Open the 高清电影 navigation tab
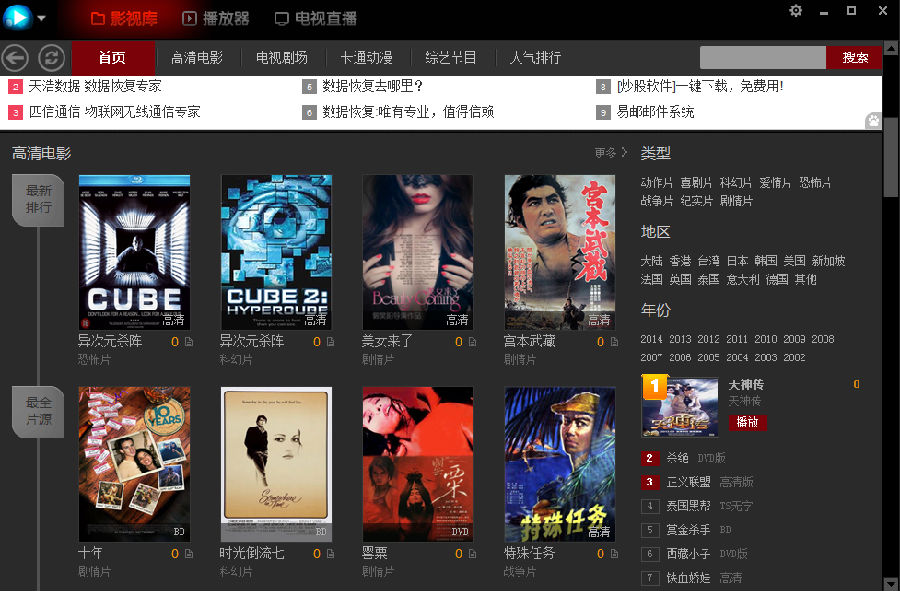900x591 pixels. tap(197, 58)
